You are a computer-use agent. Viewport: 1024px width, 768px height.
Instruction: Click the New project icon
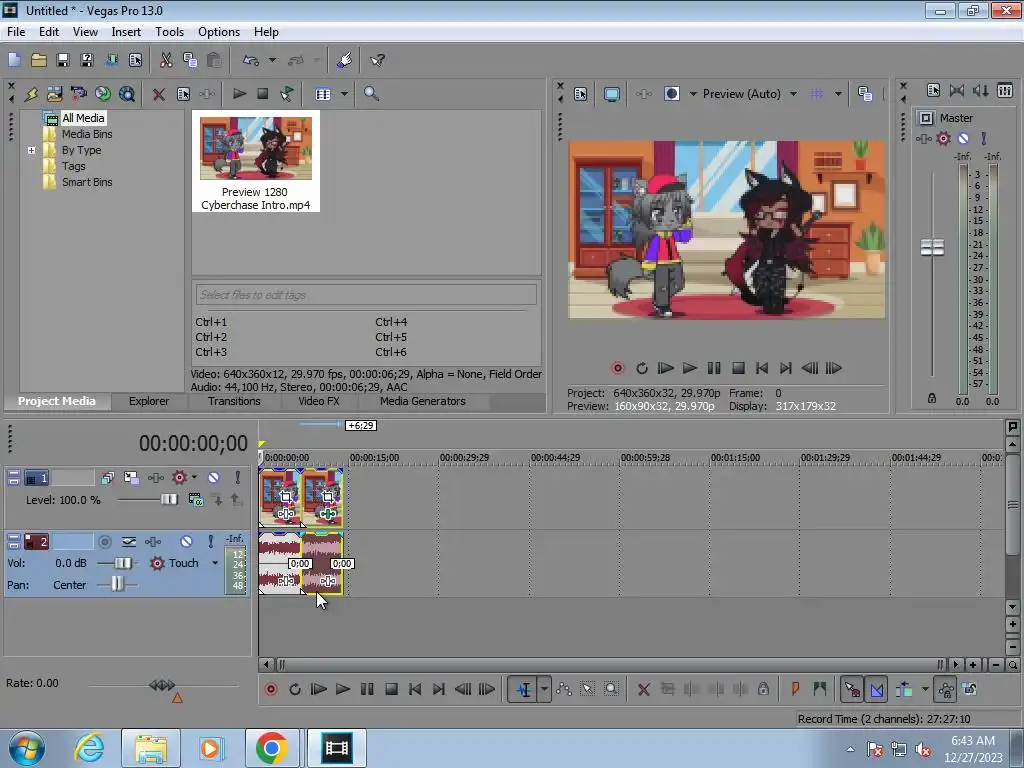click(14, 60)
